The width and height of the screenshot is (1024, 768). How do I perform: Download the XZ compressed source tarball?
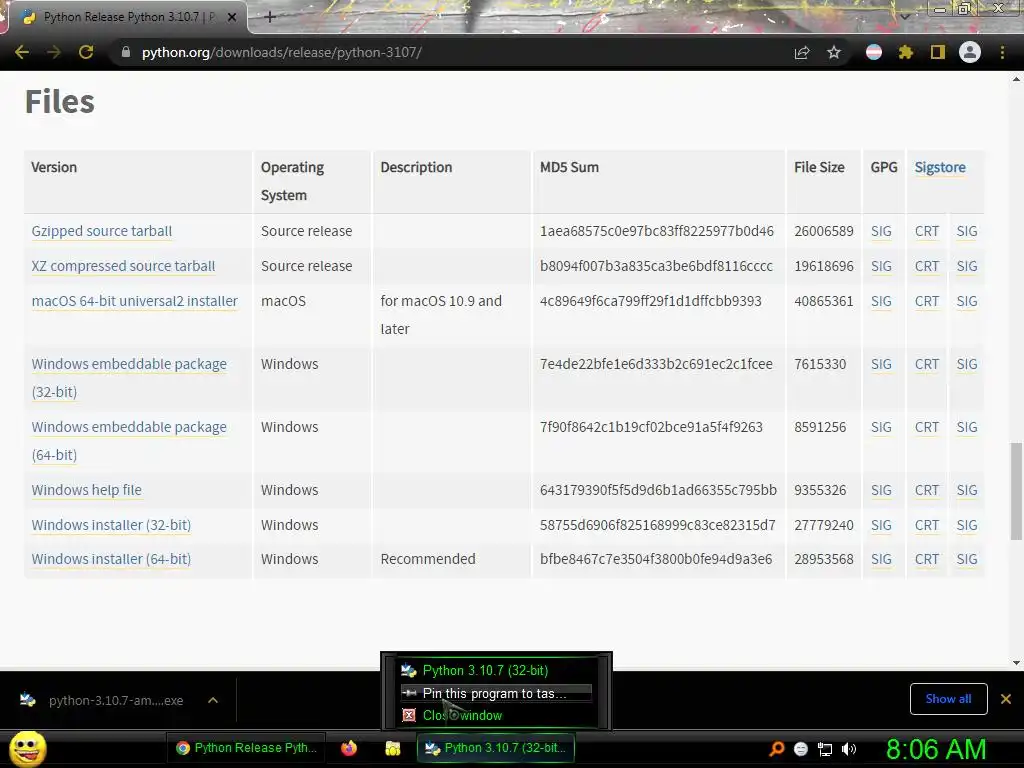pyautogui.click(x=123, y=266)
